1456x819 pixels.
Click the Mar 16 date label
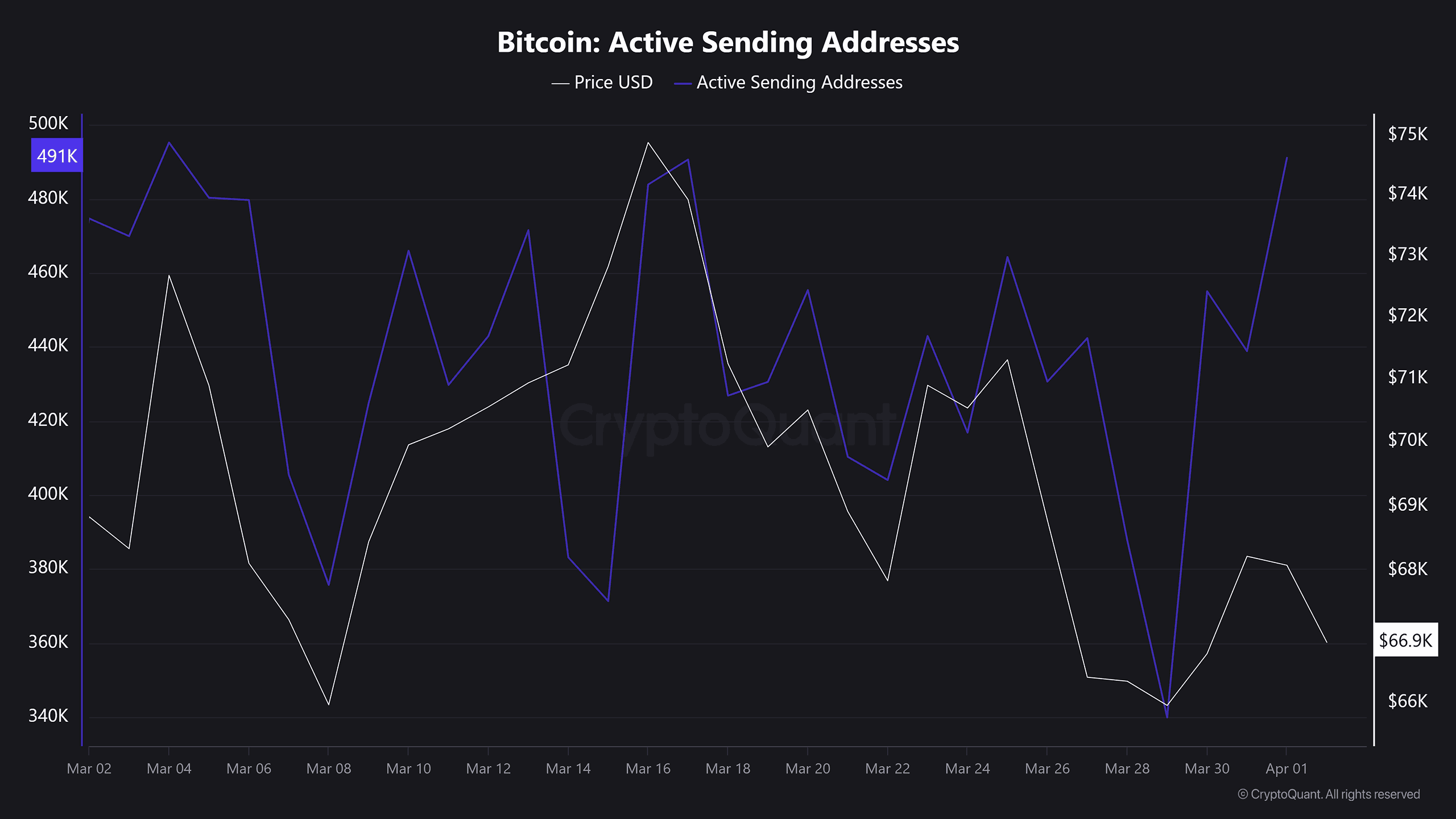[x=648, y=768]
